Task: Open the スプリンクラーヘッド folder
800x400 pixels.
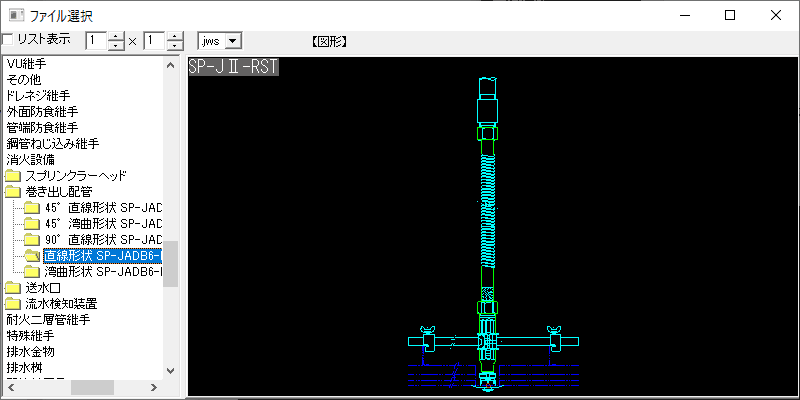Action: (76, 176)
